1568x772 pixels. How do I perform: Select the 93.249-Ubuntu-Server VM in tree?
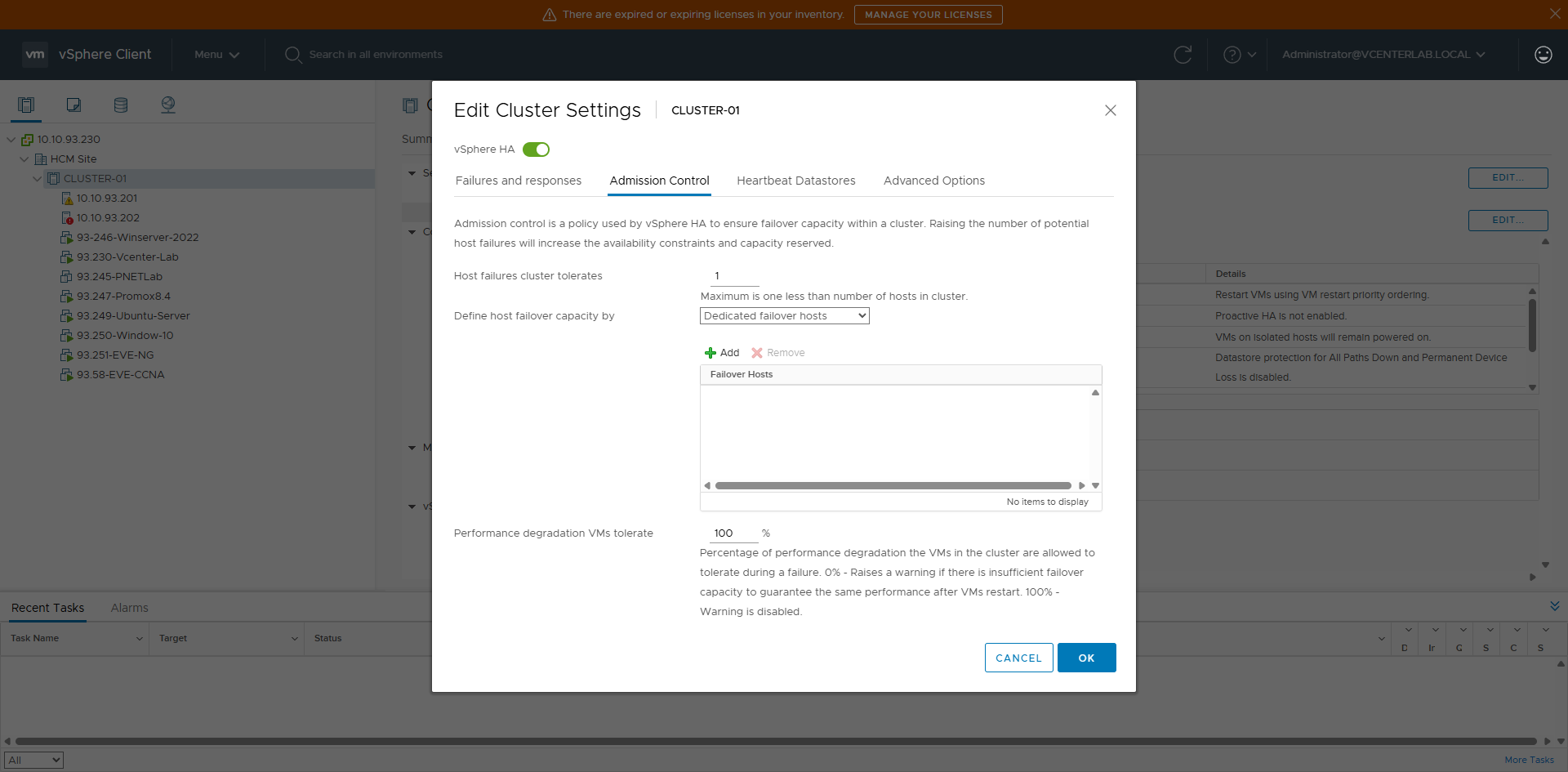coord(133,316)
